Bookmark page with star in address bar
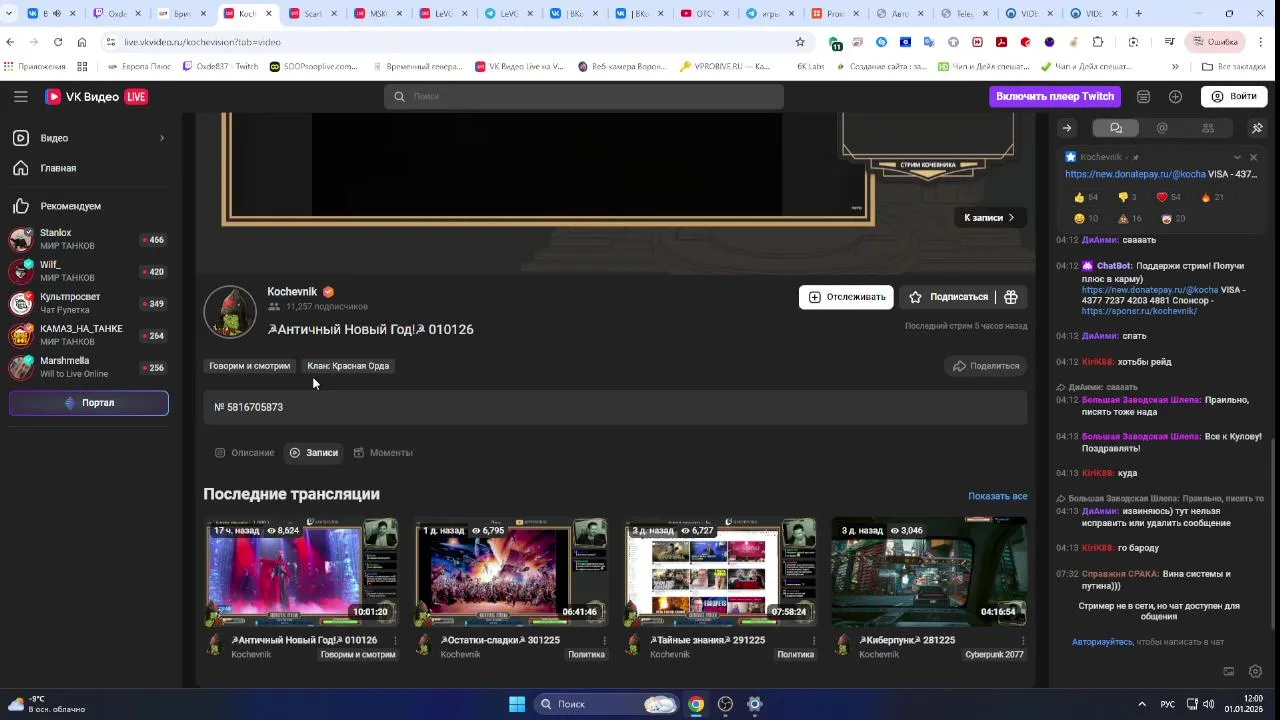 pyautogui.click(x=800, y=42)
